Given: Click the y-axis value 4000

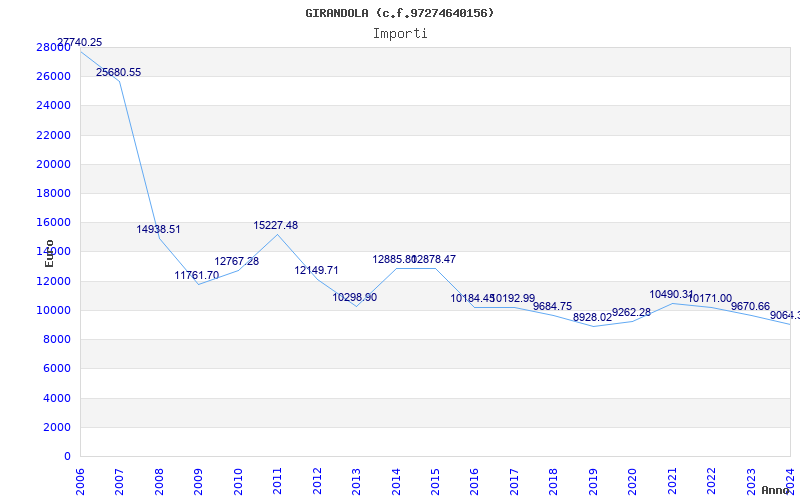Looking at the screenshot, I should tap(56, 398).
